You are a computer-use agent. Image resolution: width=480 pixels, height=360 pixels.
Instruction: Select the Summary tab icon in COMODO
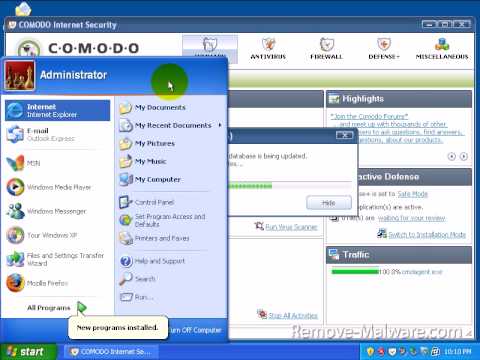click(x=210, y=45)
